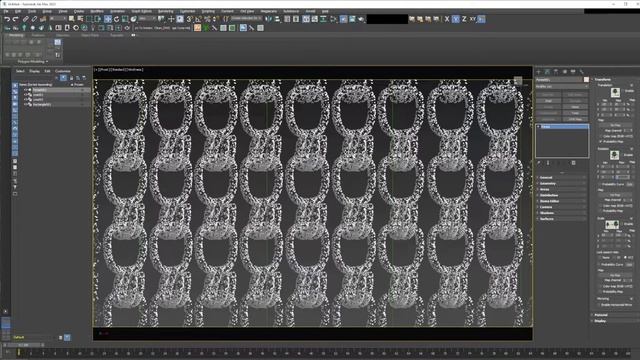Expand the Camera rollout
This screenshot has height=360, width=640.
[x=562, y=207]
